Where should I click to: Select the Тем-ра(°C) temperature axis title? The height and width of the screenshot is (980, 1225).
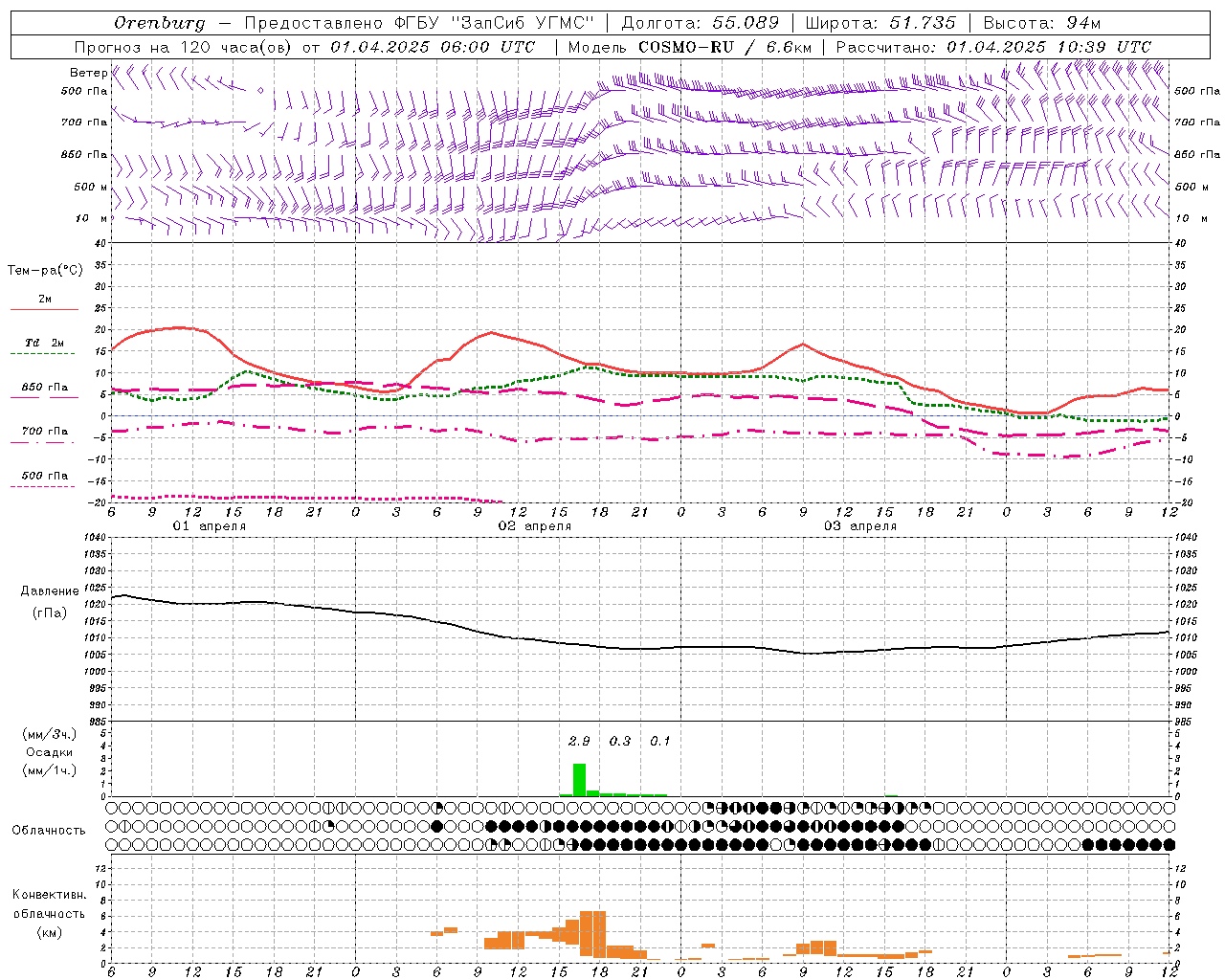coord(45,271)
